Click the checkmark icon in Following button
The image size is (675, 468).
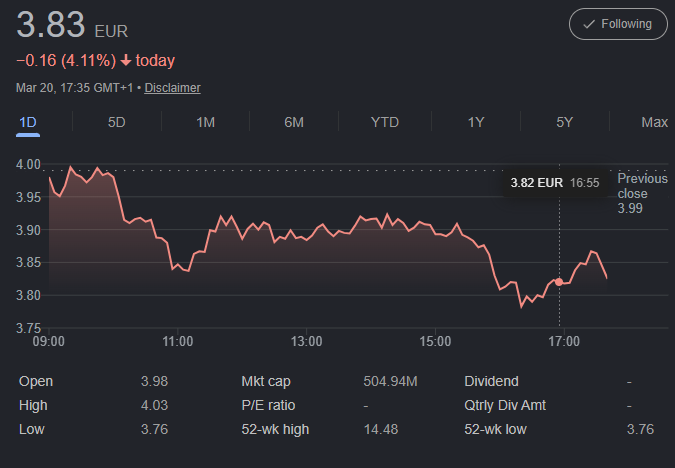(588, 25)
